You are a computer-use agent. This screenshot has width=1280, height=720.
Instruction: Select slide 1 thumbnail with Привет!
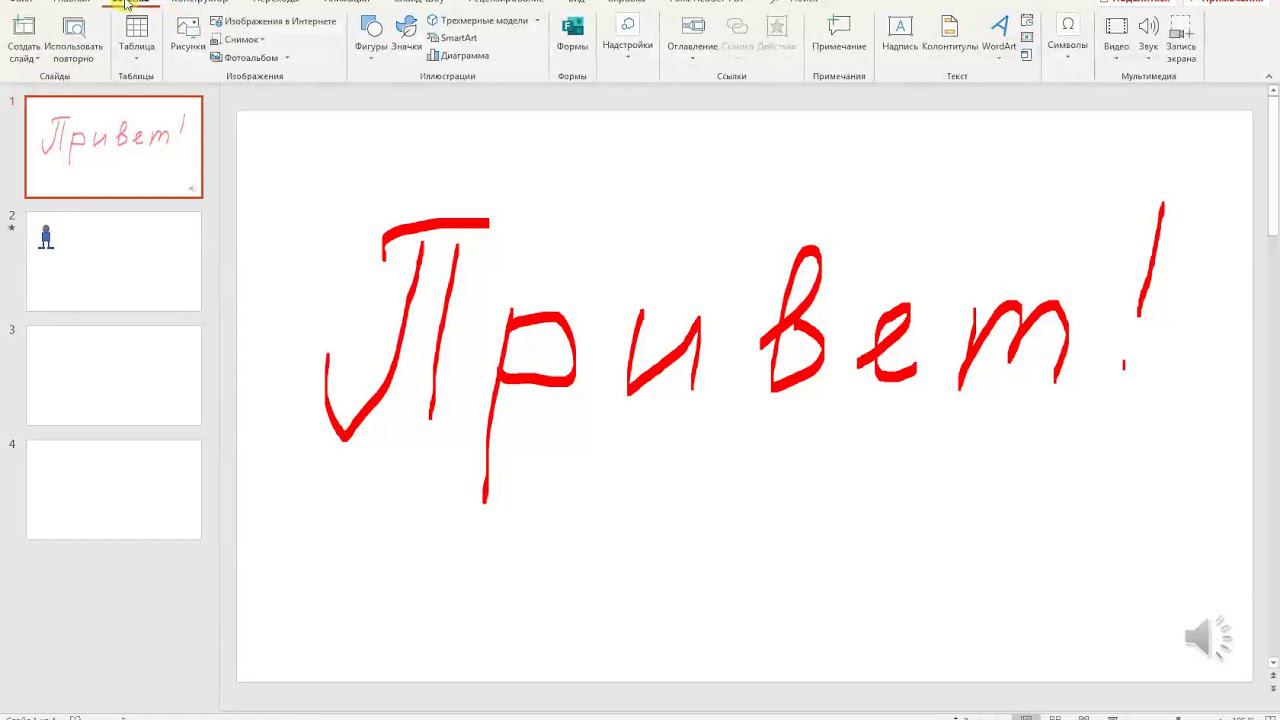(114, 147)
